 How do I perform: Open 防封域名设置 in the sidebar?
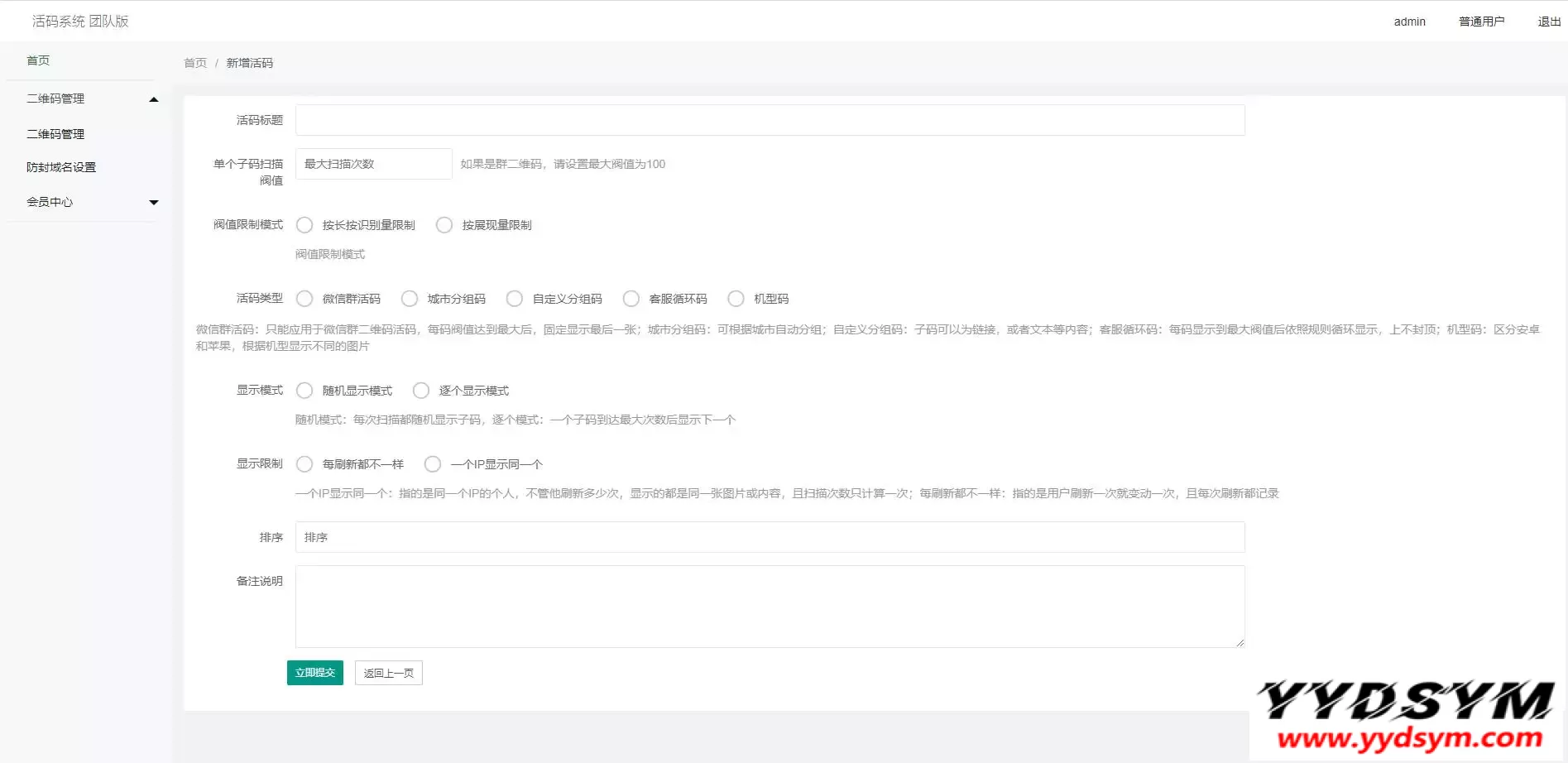coord(61,167)
